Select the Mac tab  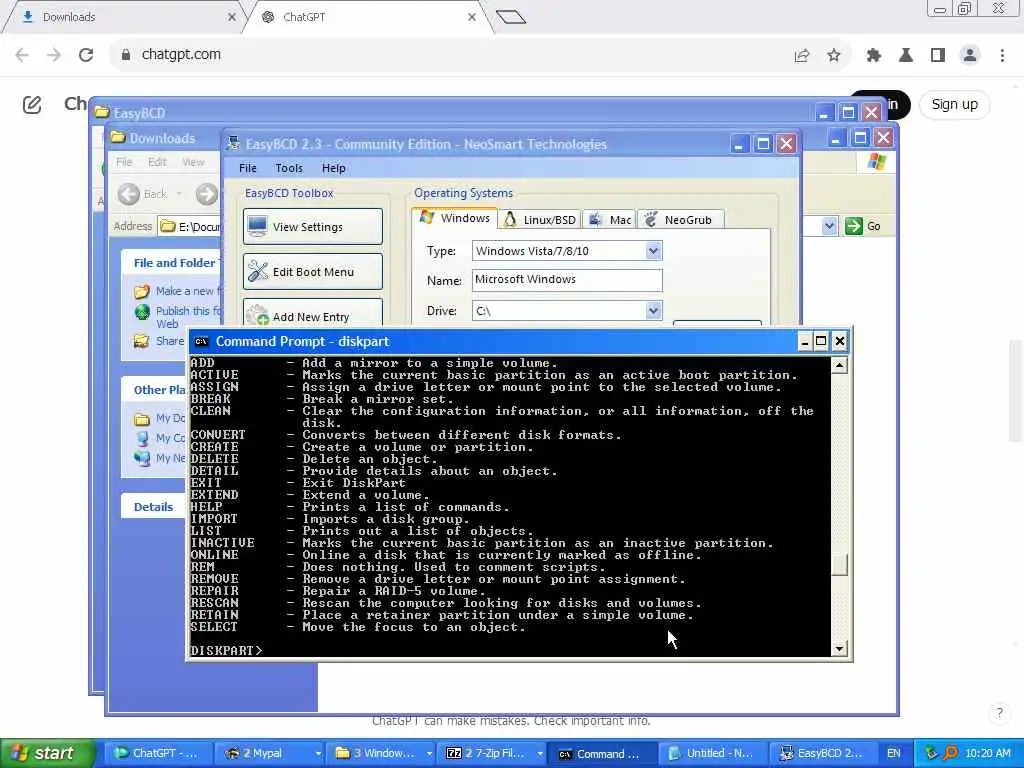coord(609,220)
